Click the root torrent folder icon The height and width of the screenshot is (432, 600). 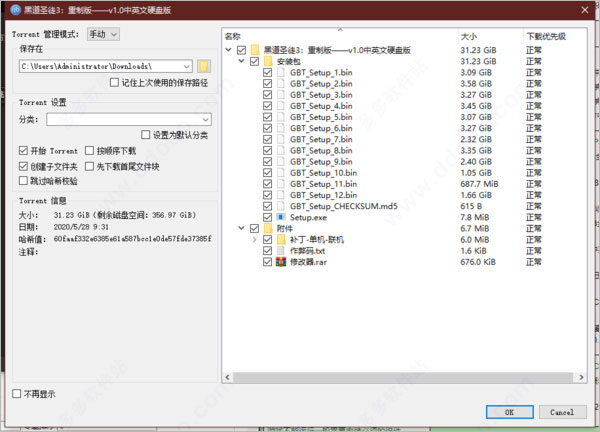click(255, 50)
